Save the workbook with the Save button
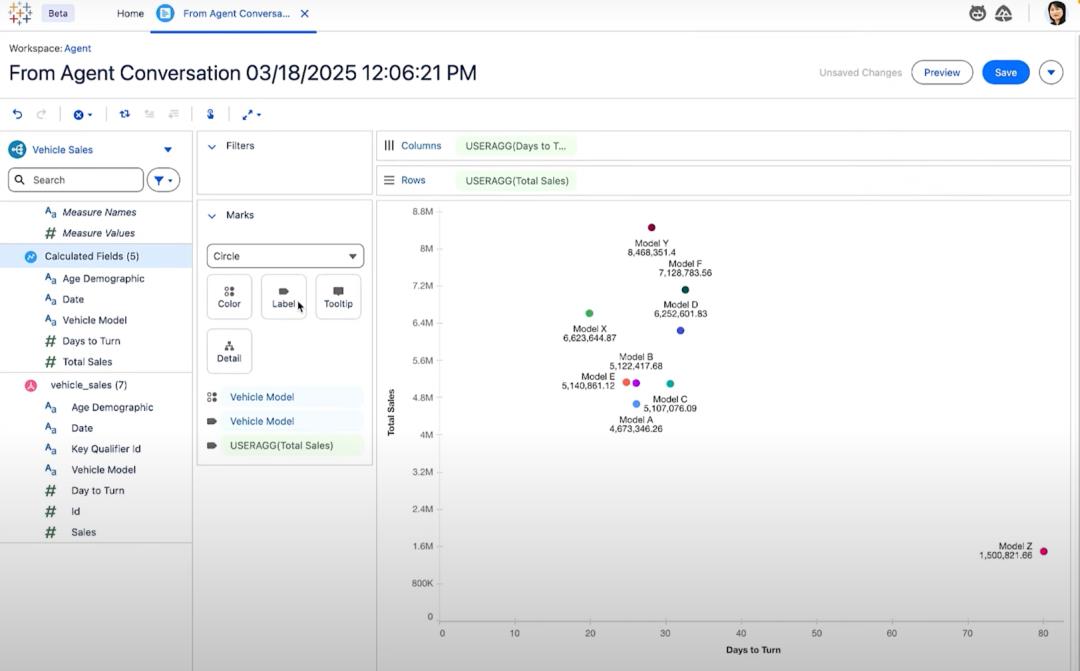The width and height of the screenshot is (1080, 671). [x=1005, y=72]
